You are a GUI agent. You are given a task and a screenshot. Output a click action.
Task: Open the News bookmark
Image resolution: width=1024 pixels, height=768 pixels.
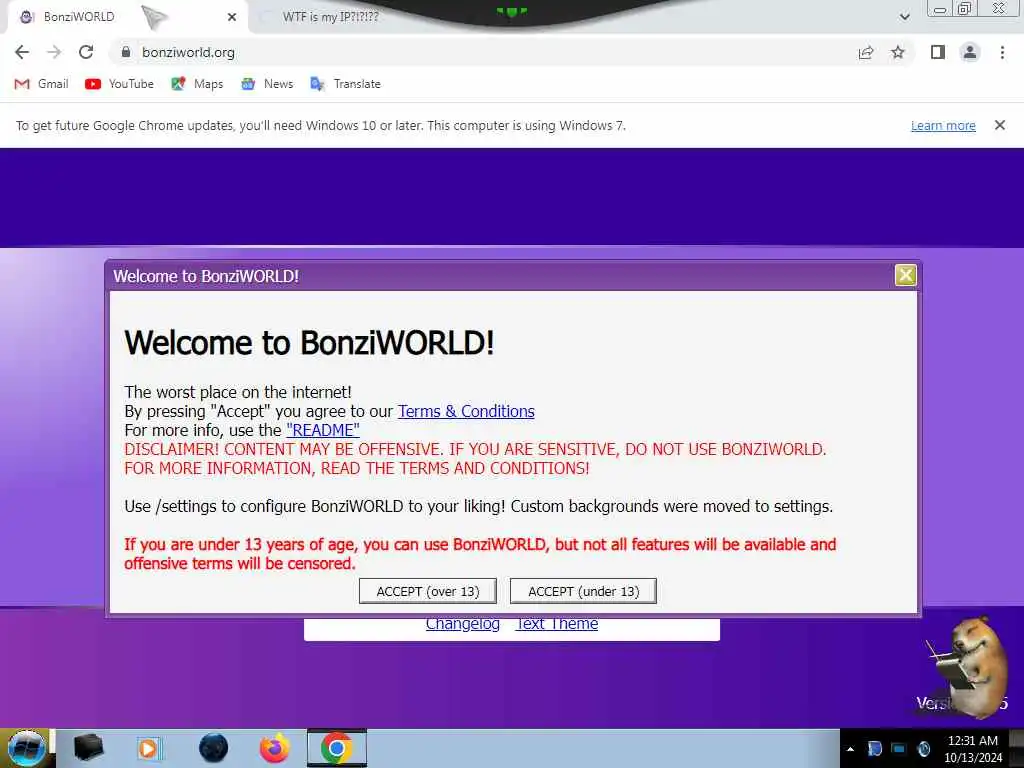pyautogui.click(x=267, y=84)
